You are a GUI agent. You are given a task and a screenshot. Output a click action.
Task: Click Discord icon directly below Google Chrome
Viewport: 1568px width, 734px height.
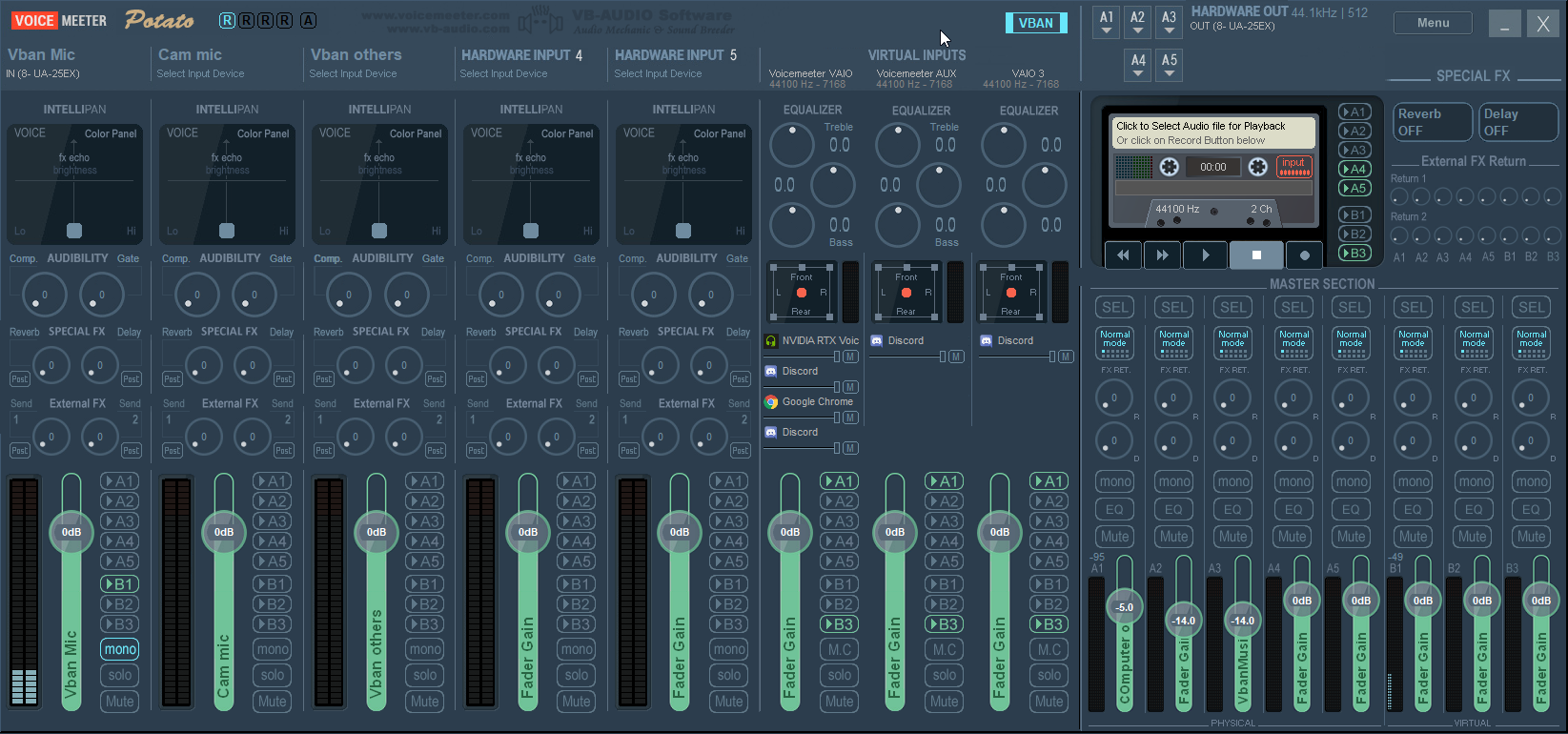(x=771, y=433)
